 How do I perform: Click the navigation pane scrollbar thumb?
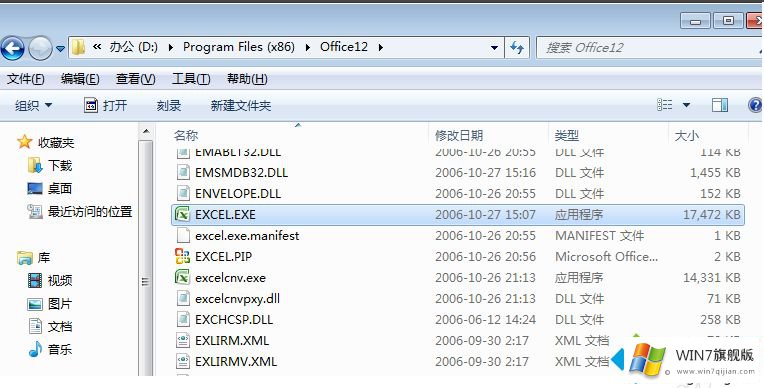click(x=145, y=258)
